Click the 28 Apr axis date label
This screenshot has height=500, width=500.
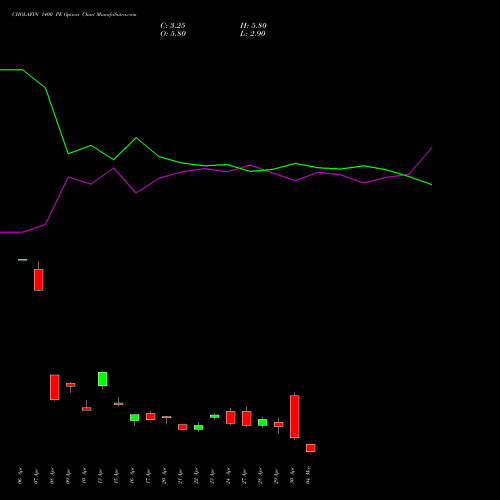(260, 476)
